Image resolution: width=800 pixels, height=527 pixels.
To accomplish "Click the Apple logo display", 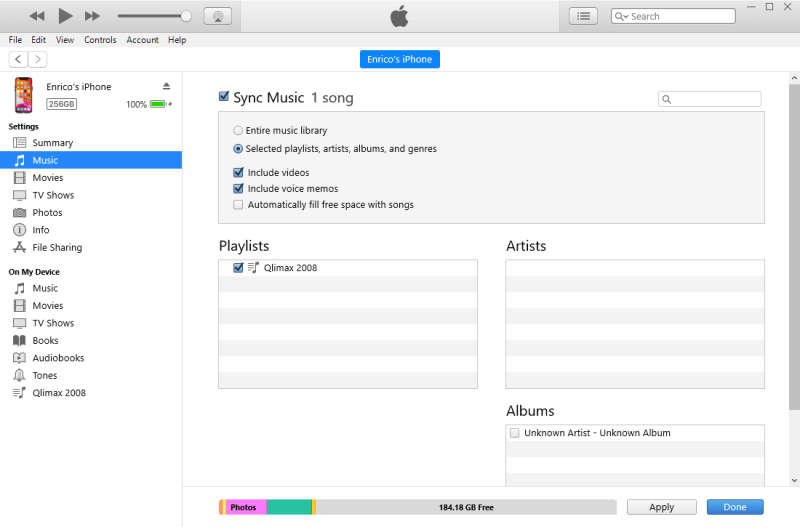I will click(x=399, y=16).
